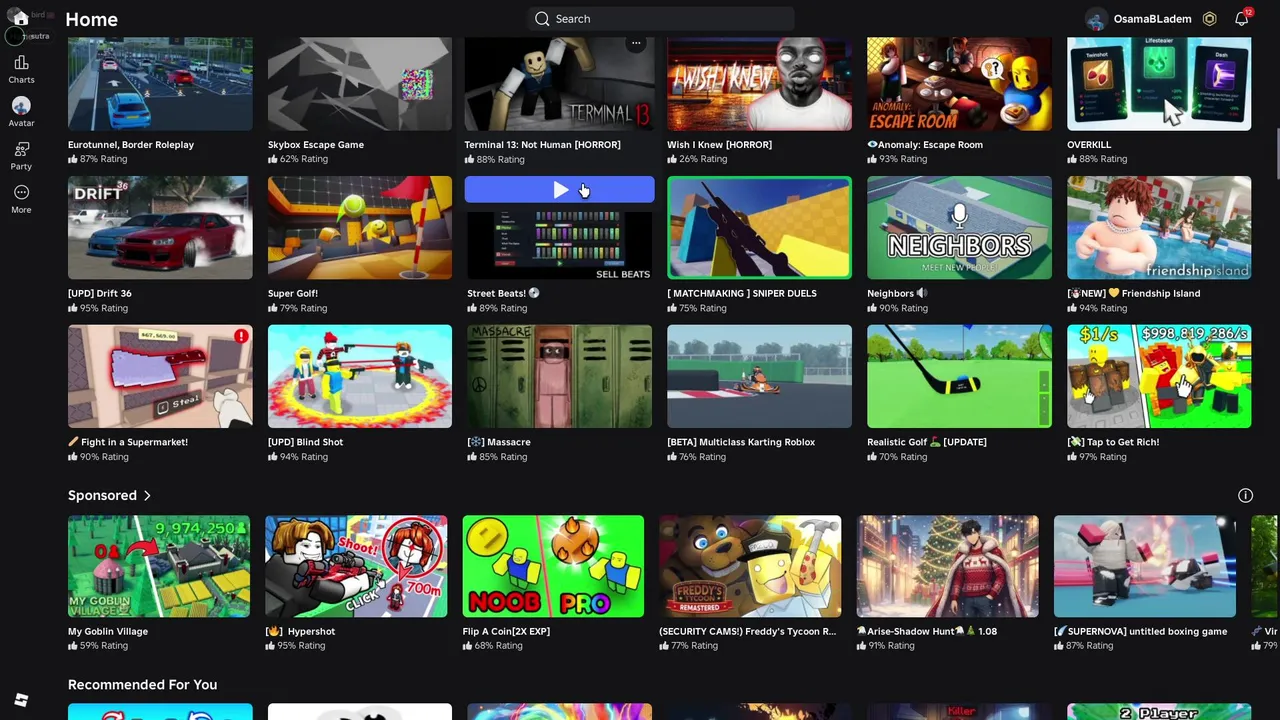Viewport: 1280px width, 720px height.
Task: Click the search magnifier icon
Action: (542, 19)
